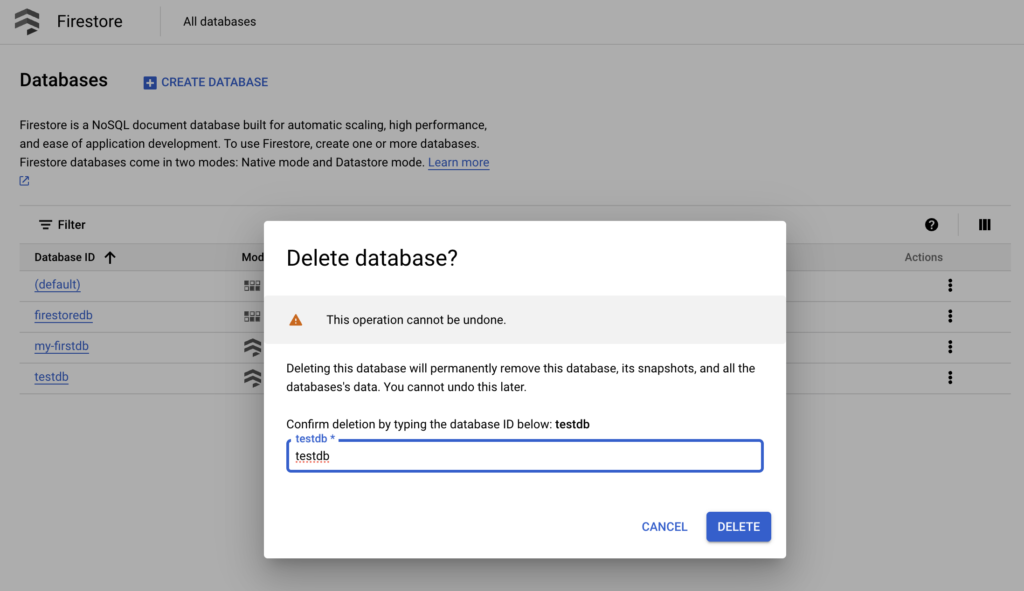Click the mode icon in the firestoredb row

252,316
